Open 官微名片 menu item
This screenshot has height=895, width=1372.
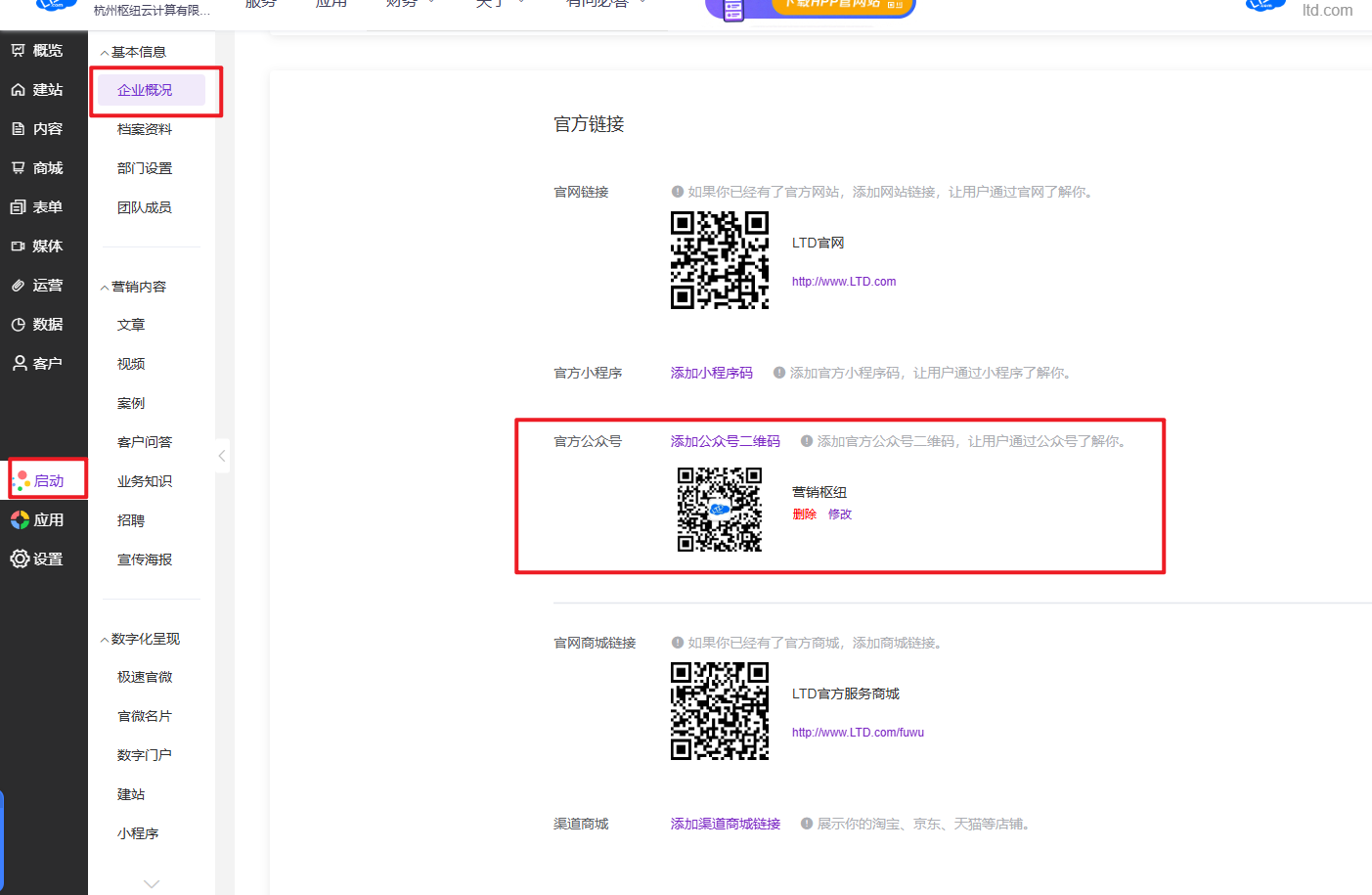pyautogui.click(x=145, y=716)
